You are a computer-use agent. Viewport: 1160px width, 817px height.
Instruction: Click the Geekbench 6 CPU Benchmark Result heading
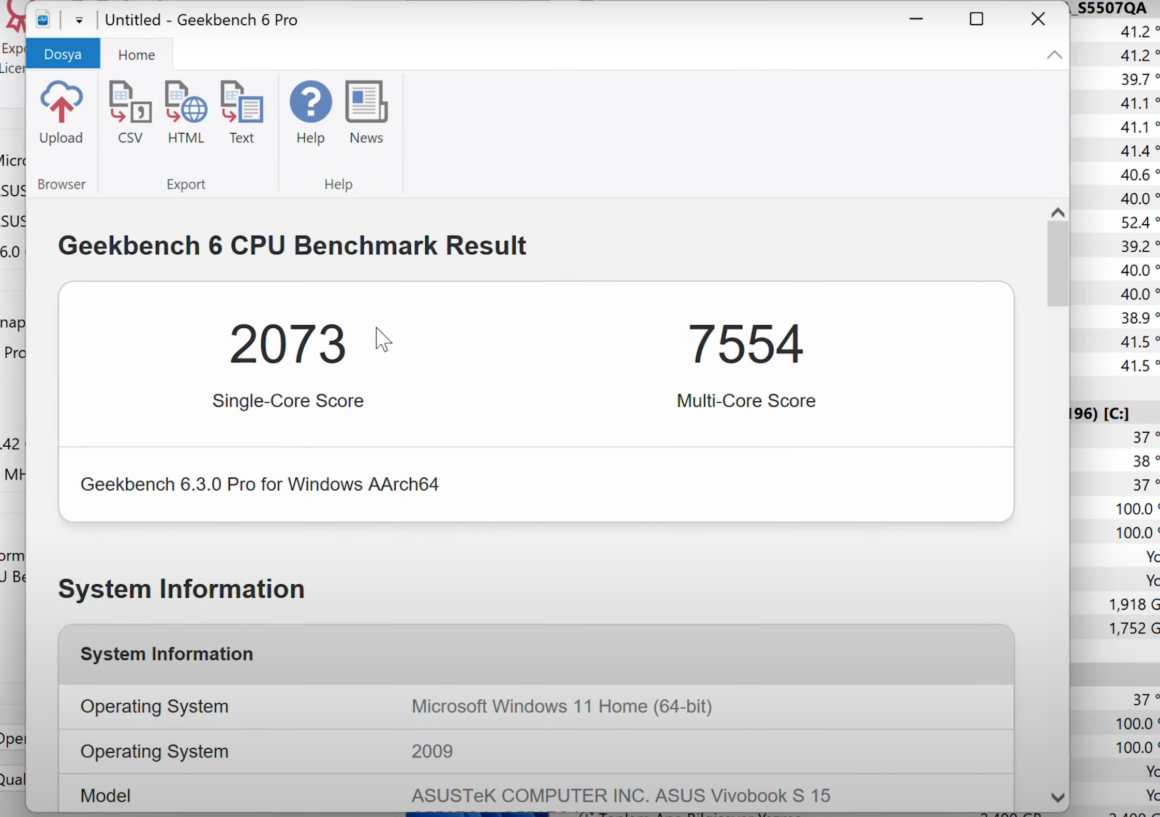tap(292, 246)
